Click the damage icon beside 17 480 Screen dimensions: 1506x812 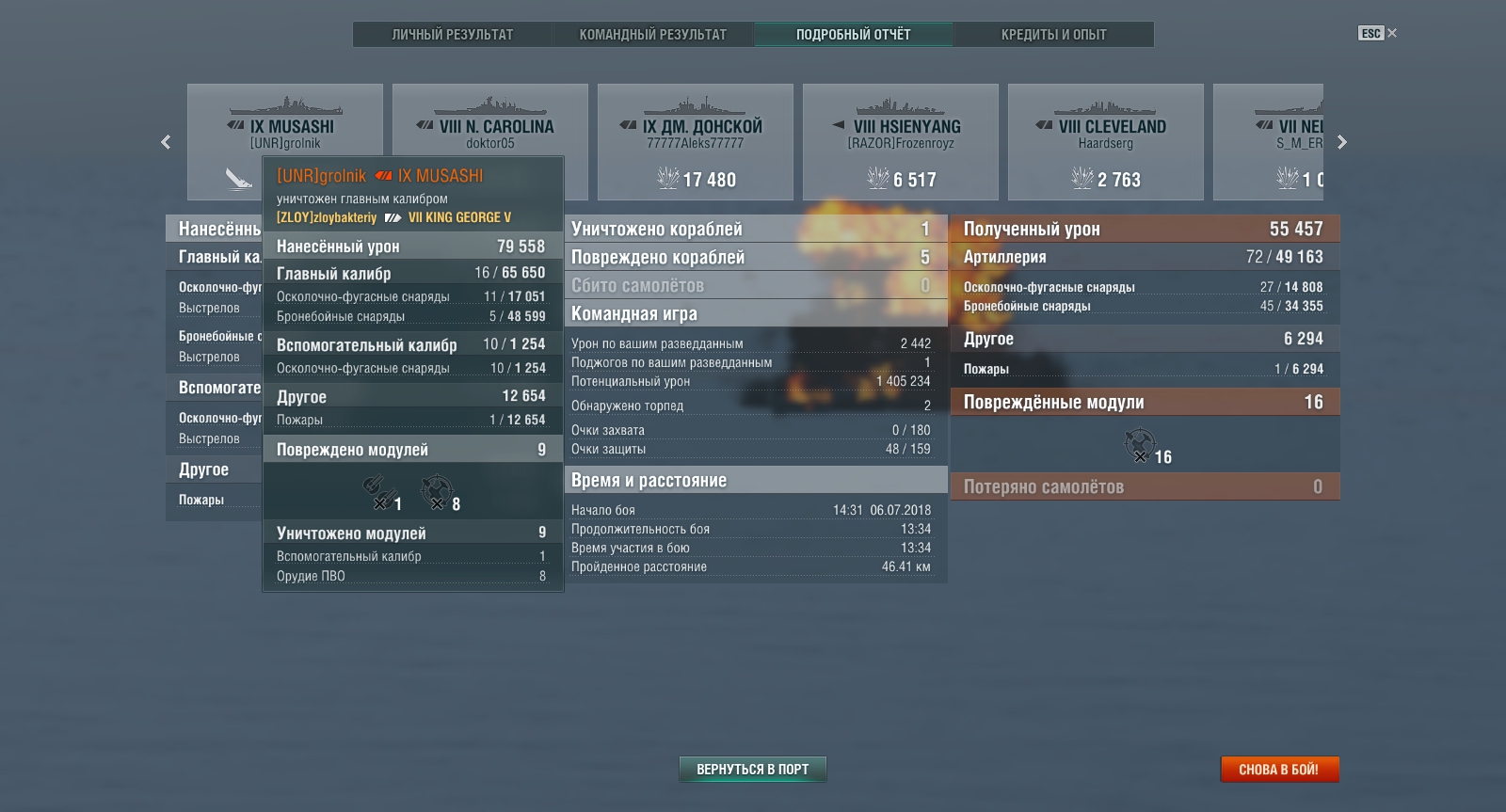click(x=667, y=178)
